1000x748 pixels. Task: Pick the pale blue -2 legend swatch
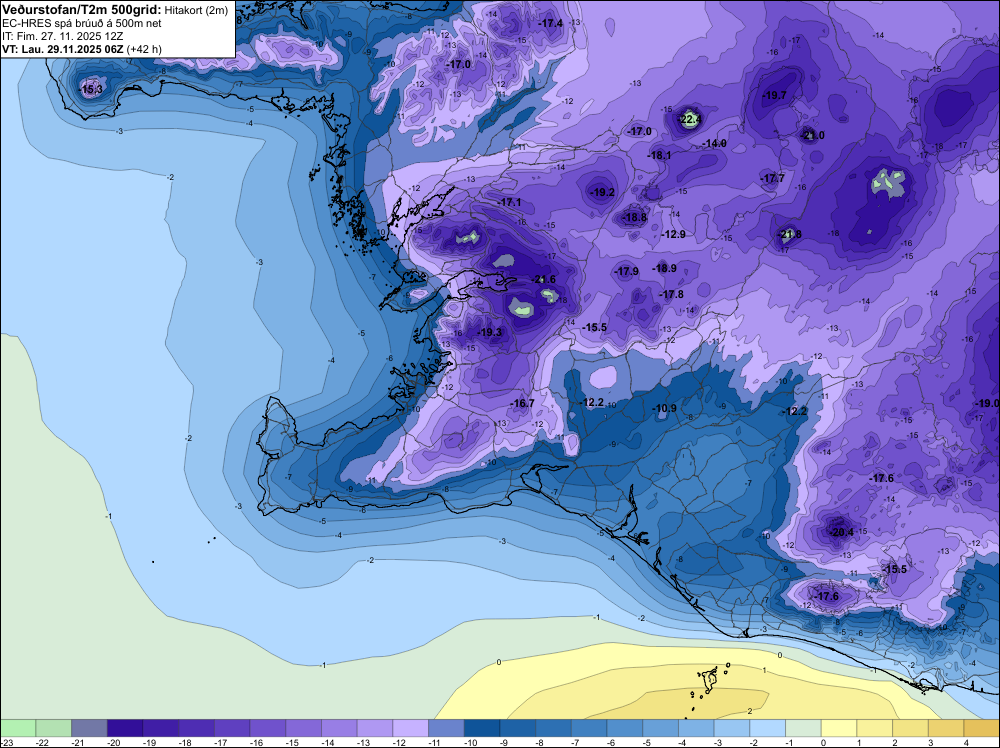pos(768,728)
